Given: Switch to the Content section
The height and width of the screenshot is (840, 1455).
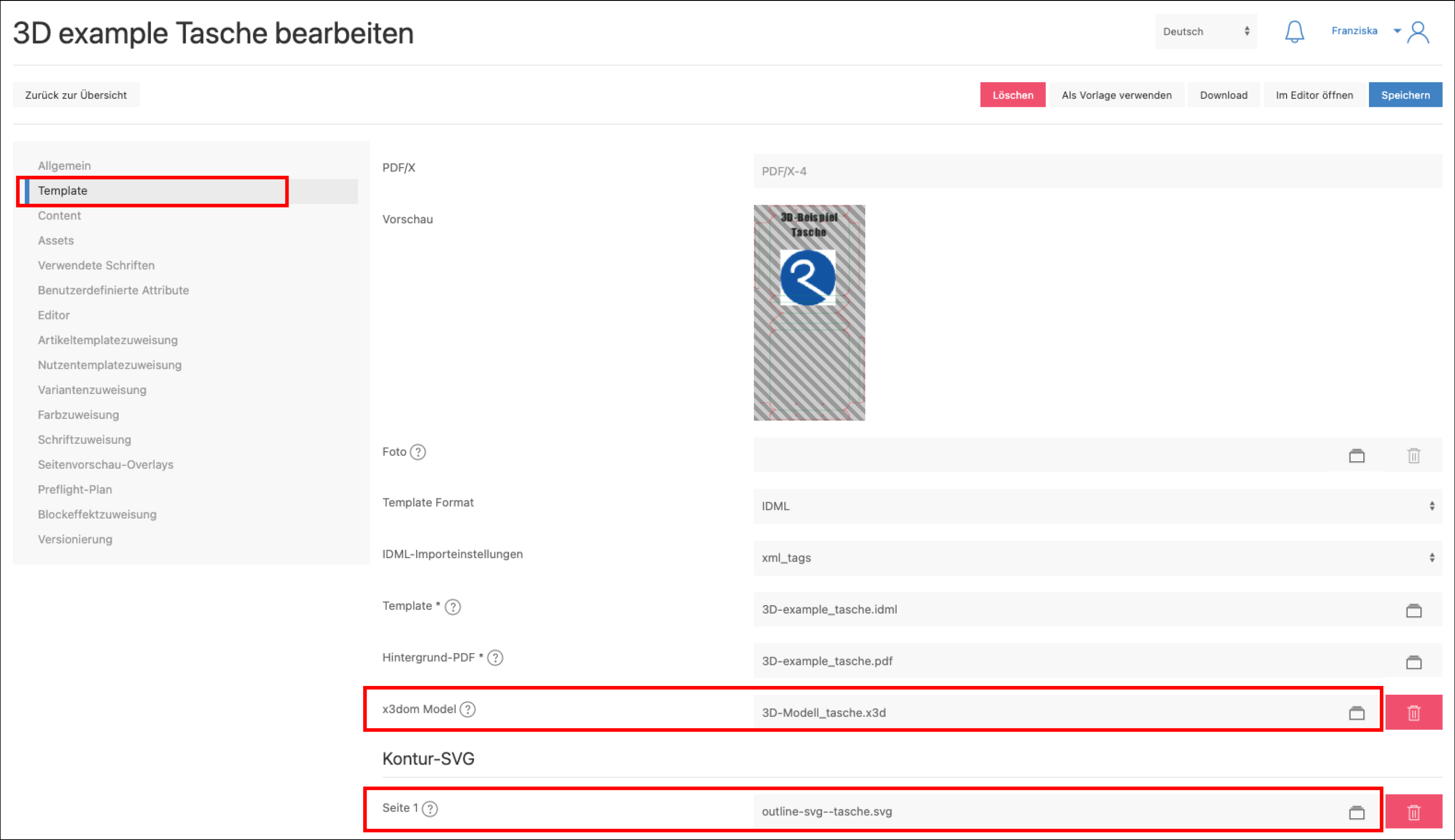Looking at the screenshot, I should 59,216.
